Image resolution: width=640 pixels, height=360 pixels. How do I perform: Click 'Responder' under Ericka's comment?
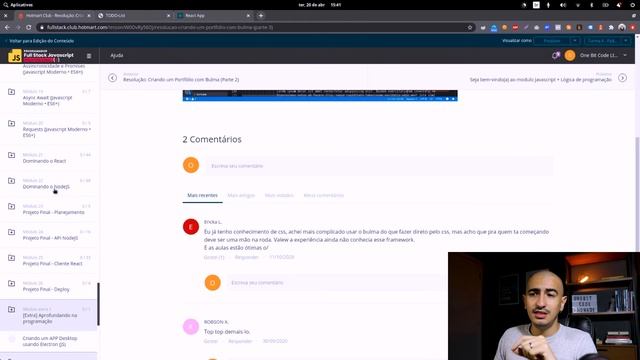pyautogui.click(x=247, y=257)
